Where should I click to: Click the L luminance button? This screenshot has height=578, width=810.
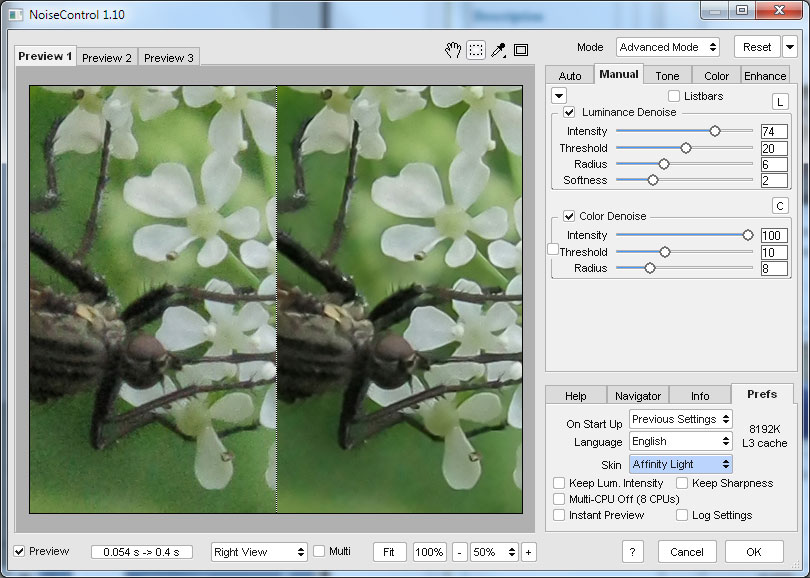point(780,102)
